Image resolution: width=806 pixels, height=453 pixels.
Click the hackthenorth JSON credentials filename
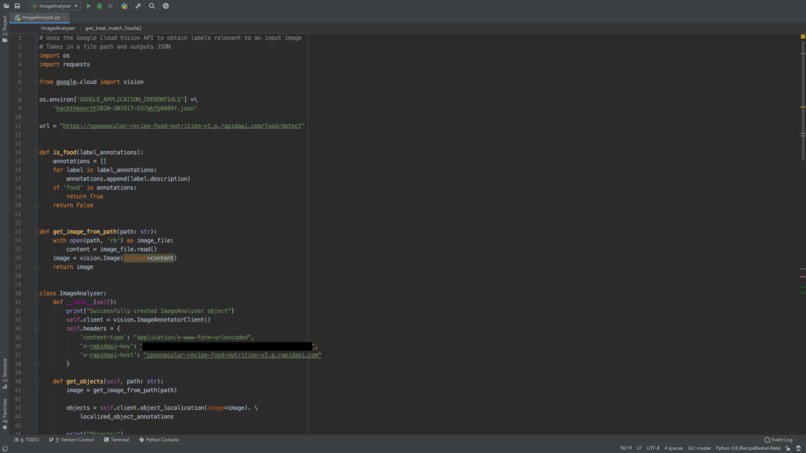coord(125,108)
